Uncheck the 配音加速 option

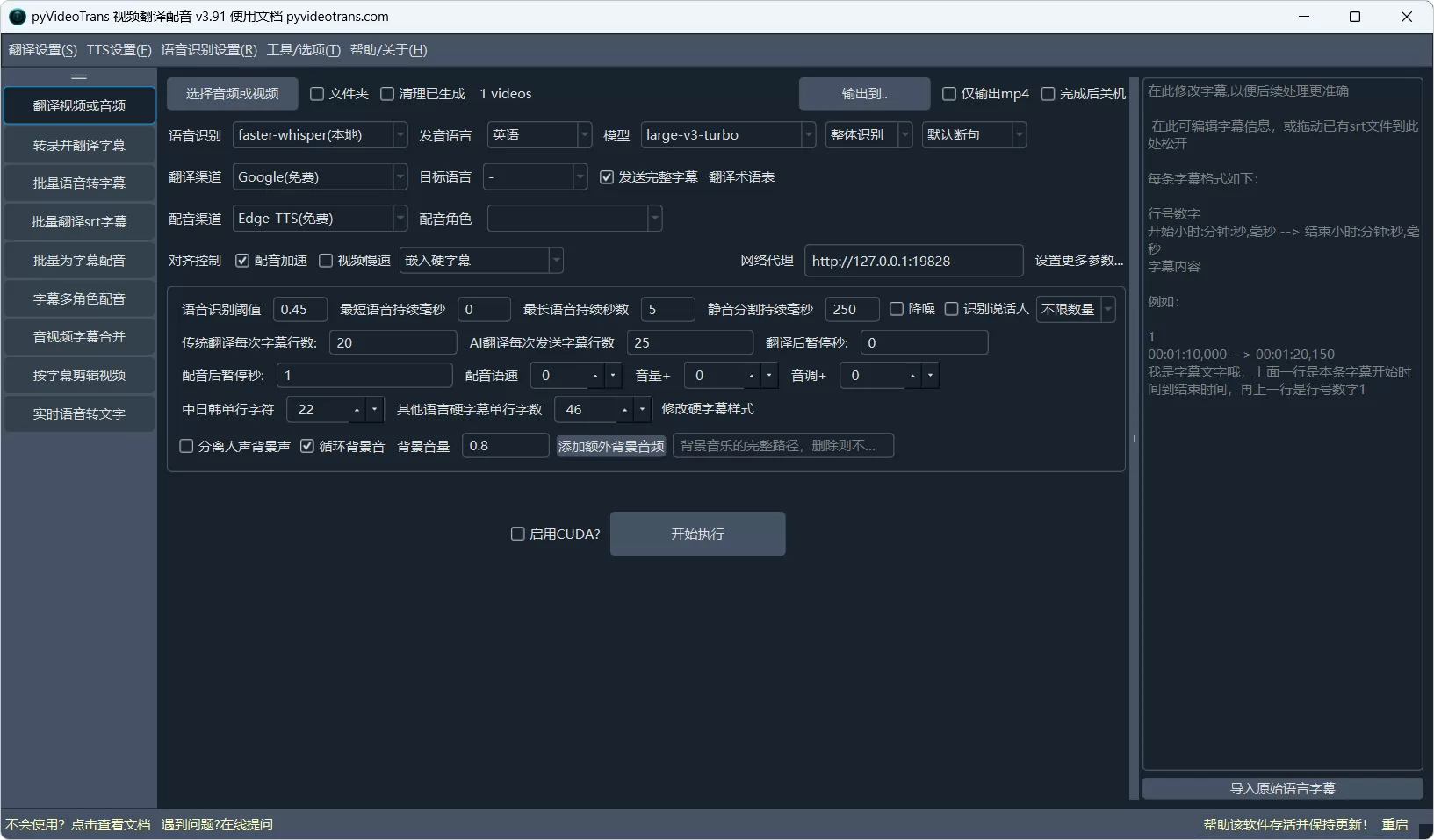click(243, 260)
